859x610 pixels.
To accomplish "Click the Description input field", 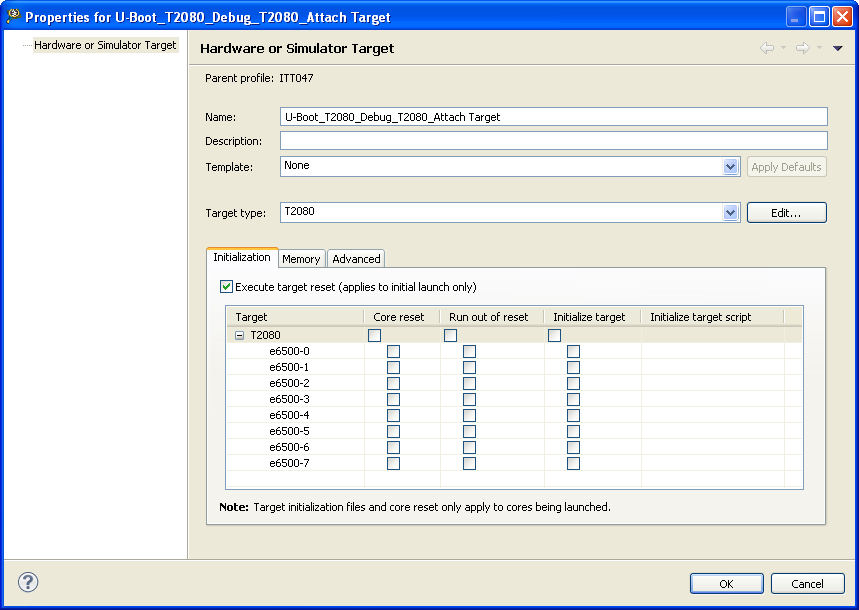I will pos(553,141).
